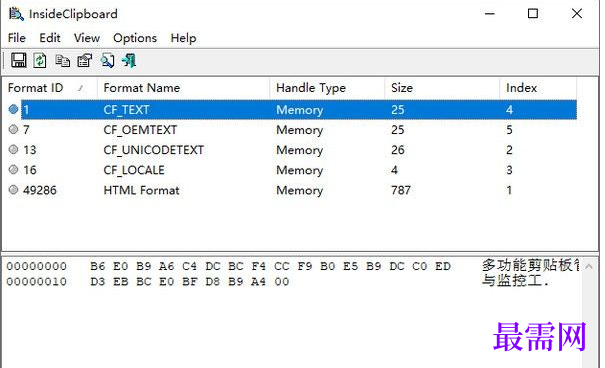
Task: Open the Help menu
Action: pos(183,38)
